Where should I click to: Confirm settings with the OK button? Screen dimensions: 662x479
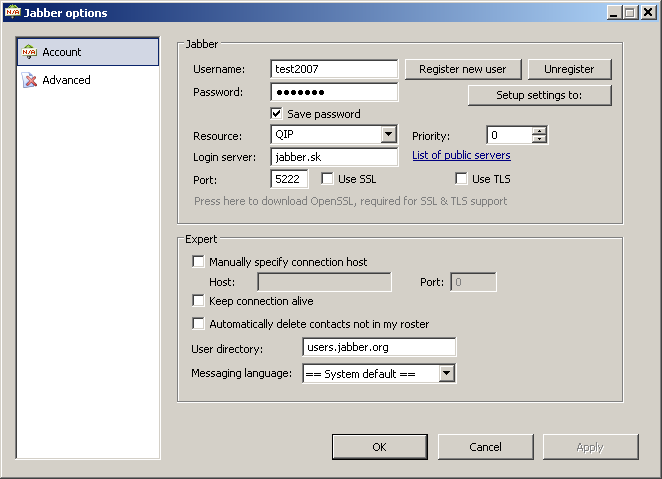pos(380,447)
